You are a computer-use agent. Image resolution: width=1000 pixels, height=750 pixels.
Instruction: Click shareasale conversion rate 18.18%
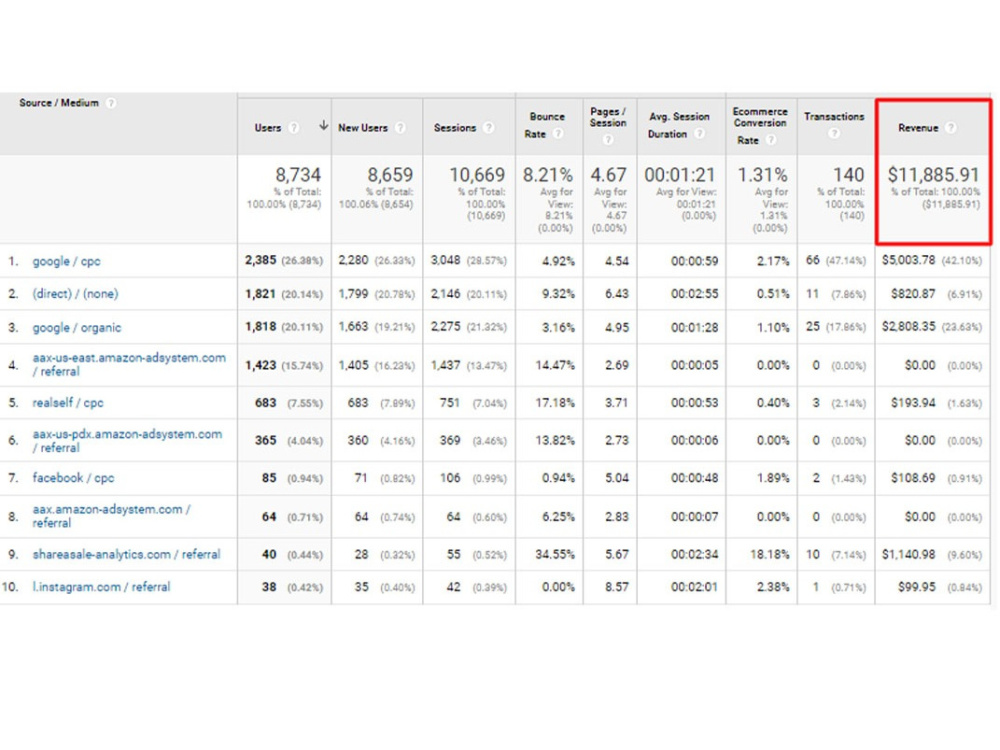769,554
